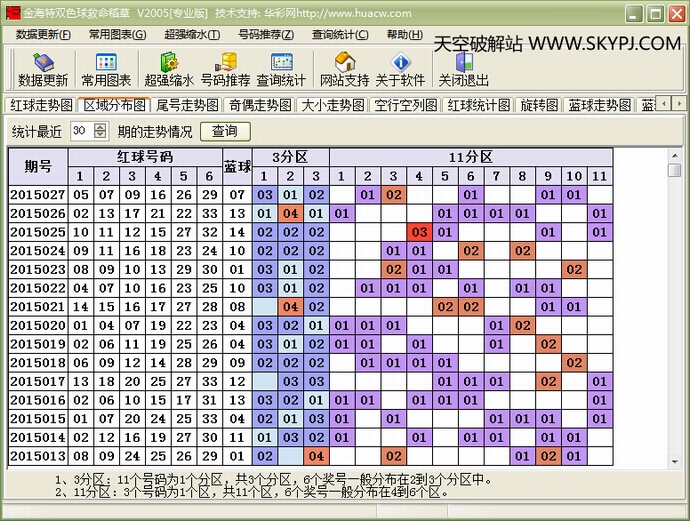Click the table's vertical scrollbar down arrow
This screenshot has height=521, width=690.
(x=674, y=462)
